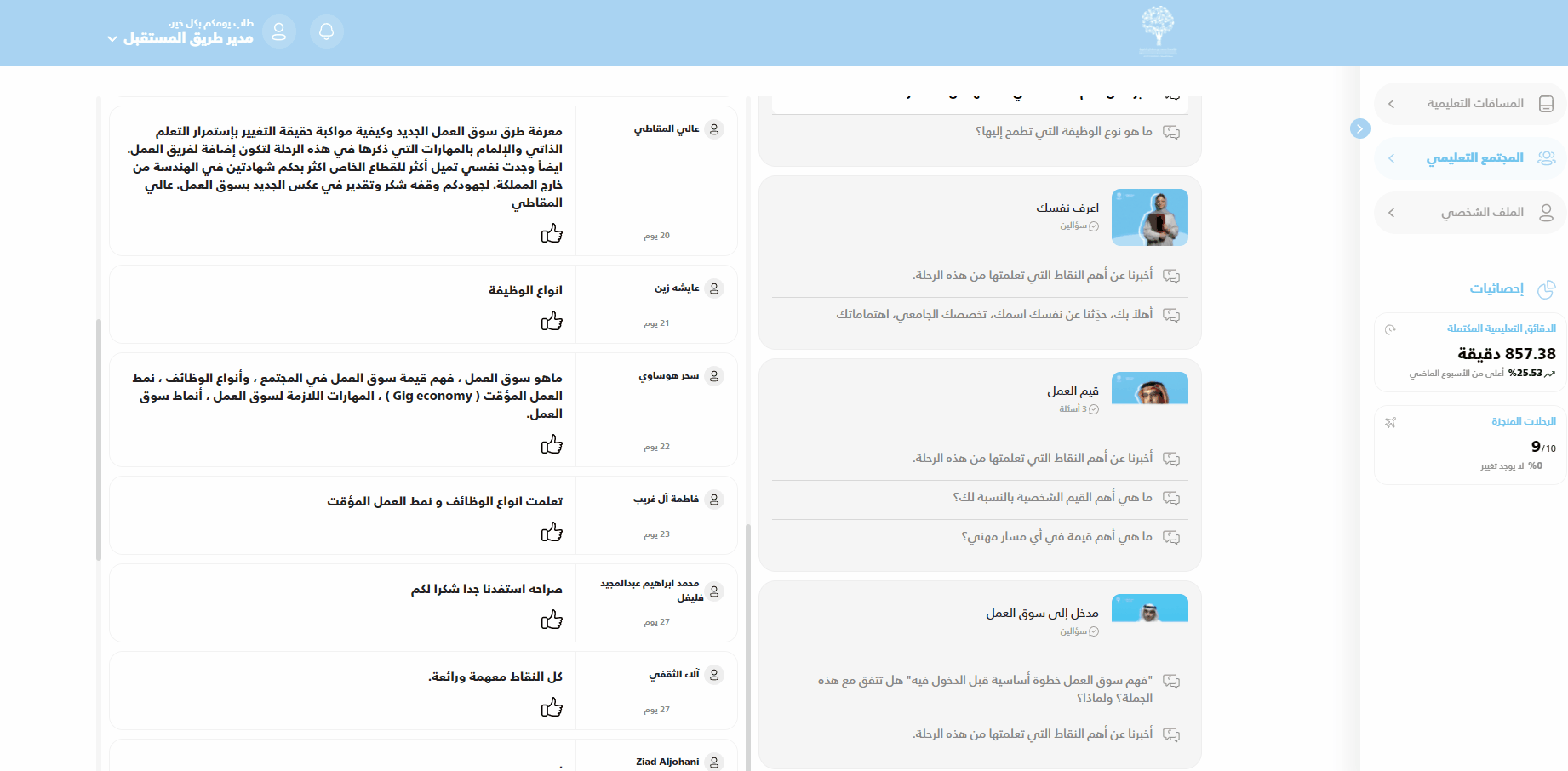
Task: Click the 857.38 دقيقة value
Action: pyautogui.click(x=1507, y=353)
